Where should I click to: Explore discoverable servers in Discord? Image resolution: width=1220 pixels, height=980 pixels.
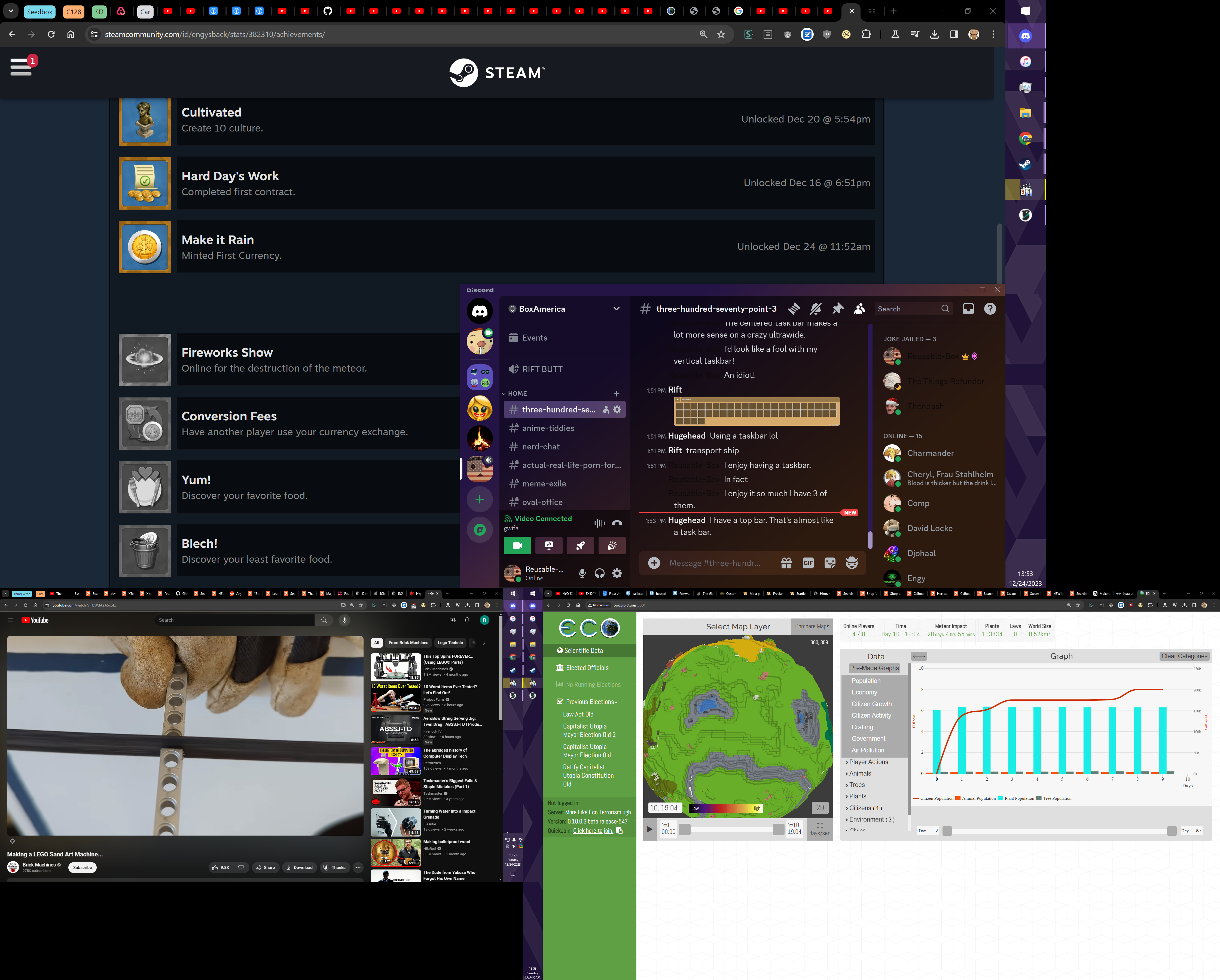tap(480, 529)
